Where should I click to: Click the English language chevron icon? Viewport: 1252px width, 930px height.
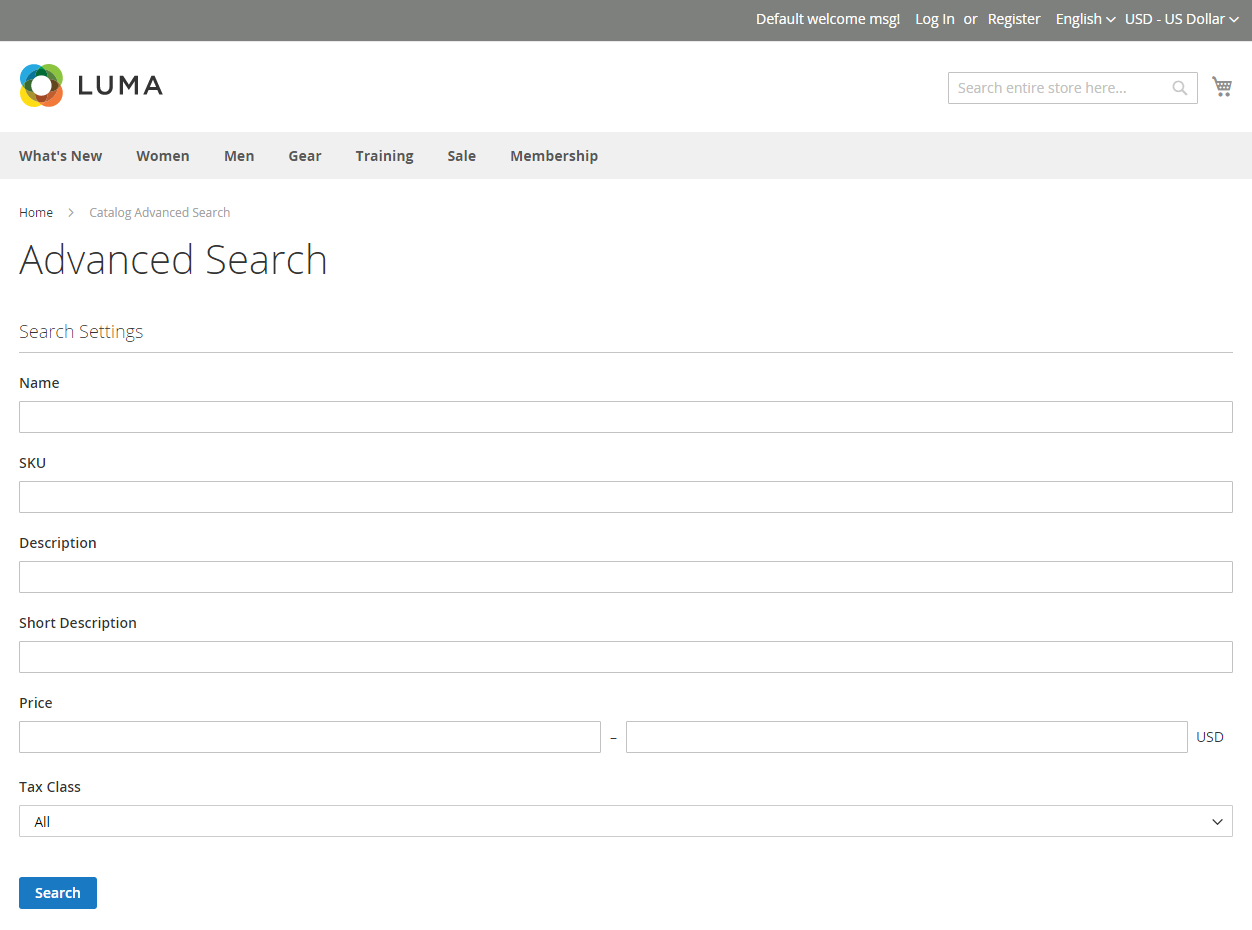point(1112,19)
